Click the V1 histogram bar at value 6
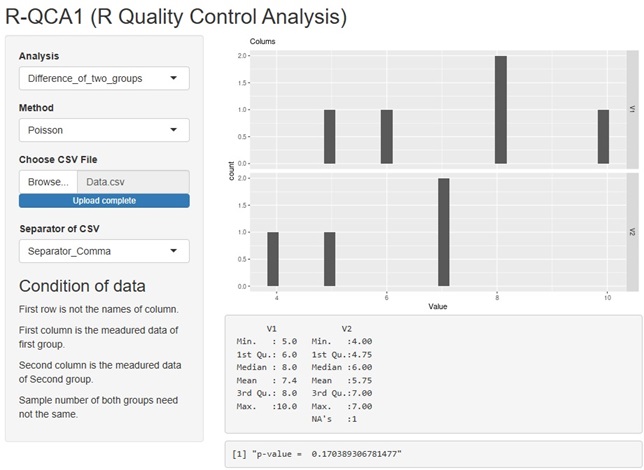 point(387,137)
